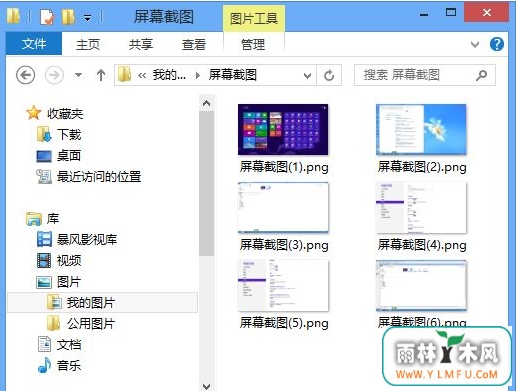517x391 pixels.
Task: Click the 屏幕截图(5).png file name
Action: click(284, 323)
